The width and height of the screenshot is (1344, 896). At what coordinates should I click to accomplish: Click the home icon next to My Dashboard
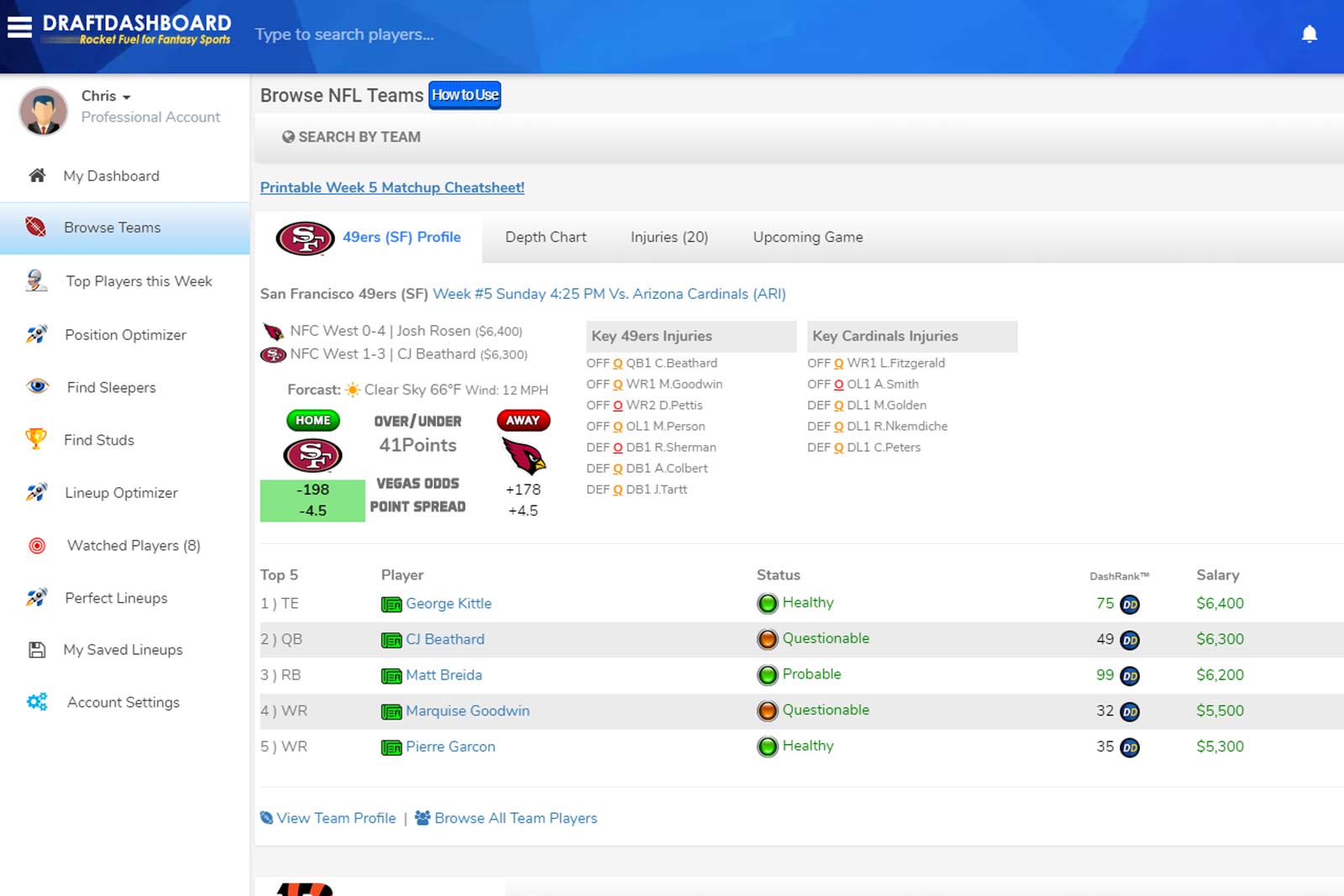37,176
